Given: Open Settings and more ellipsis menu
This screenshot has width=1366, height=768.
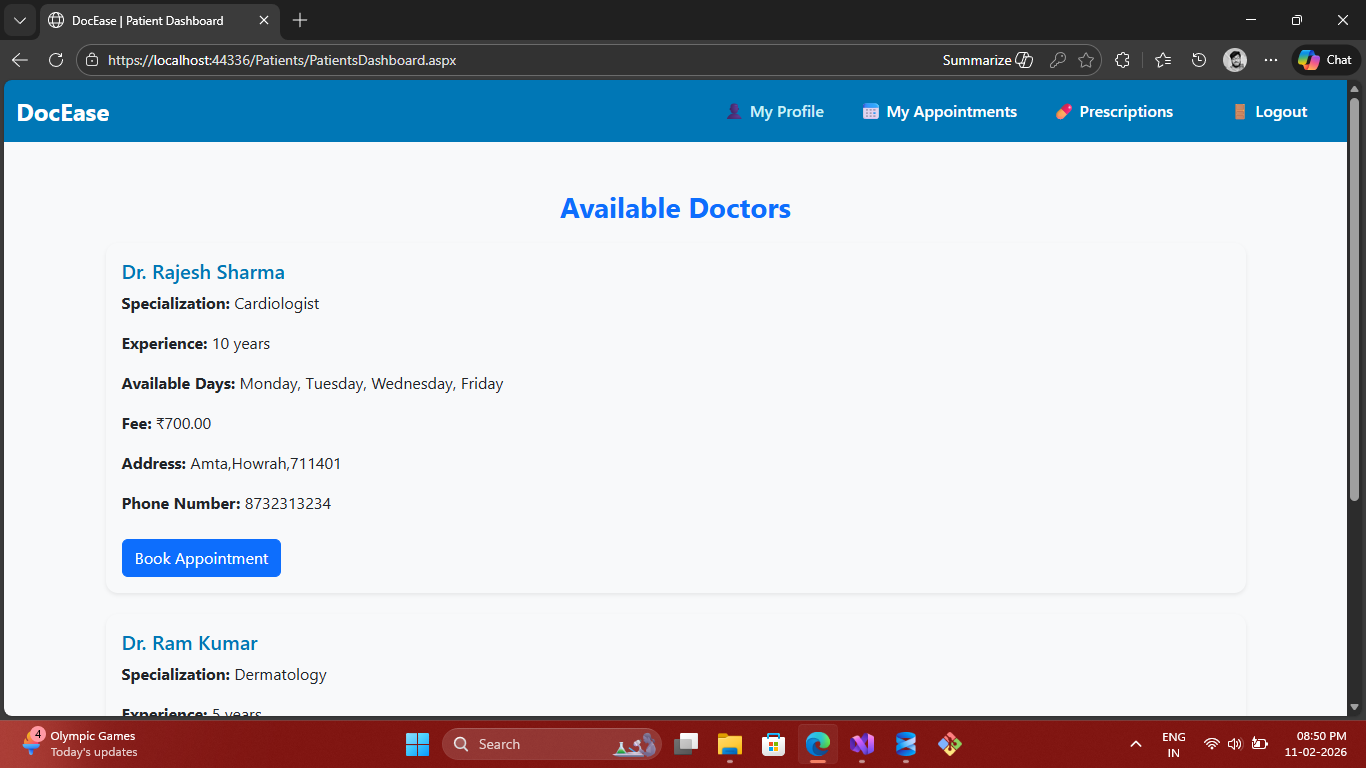Looking at the screenshot, I should pyautogui.click(x=1271, y=60).
